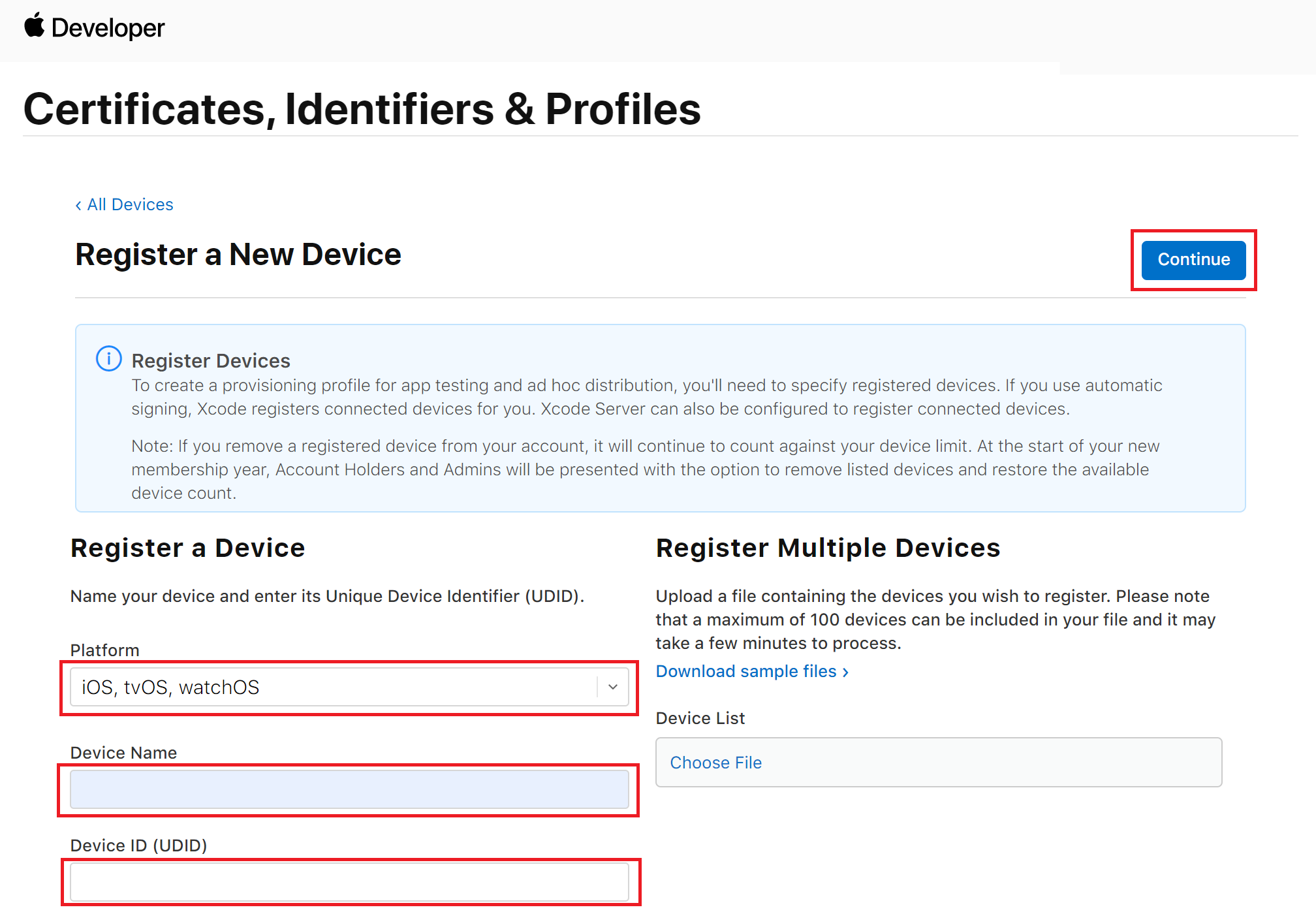1316x916 pixels.
Task: Click the Register Multiple Devices heading
Action: click(828, 548)
